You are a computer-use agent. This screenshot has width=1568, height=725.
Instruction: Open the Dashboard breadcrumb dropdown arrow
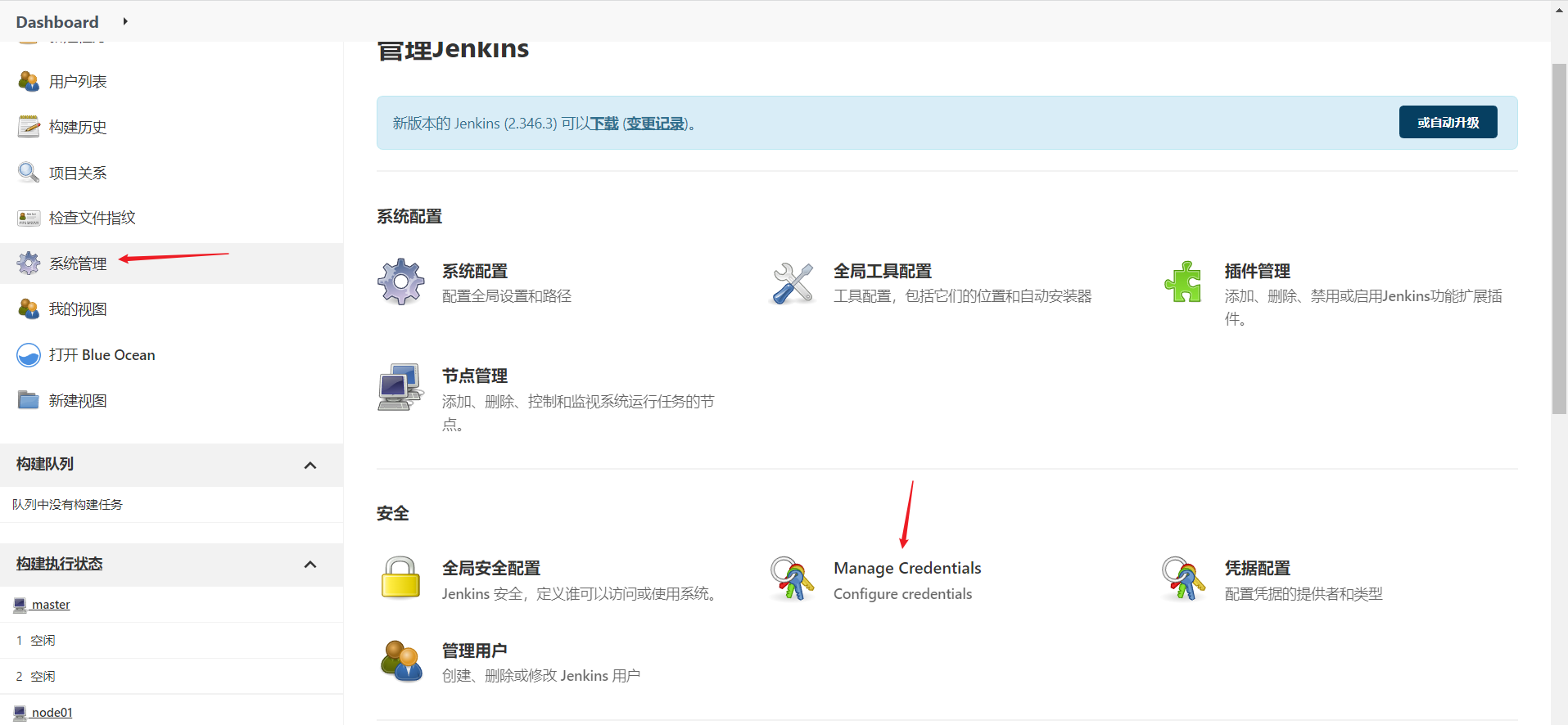[x=125, y=21]
